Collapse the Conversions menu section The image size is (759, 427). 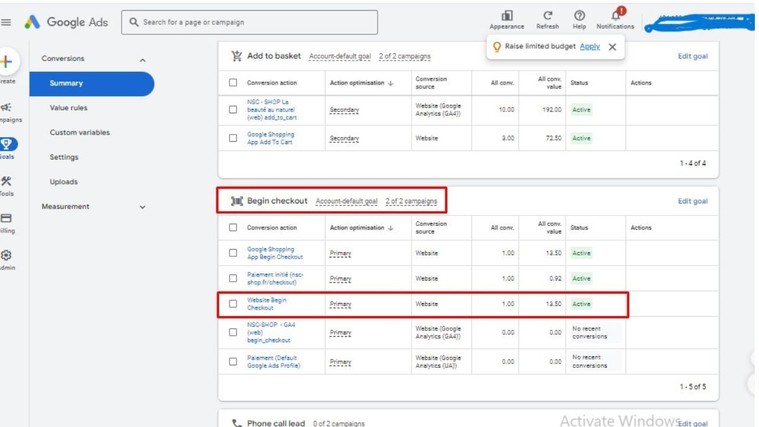click(142, 60)
